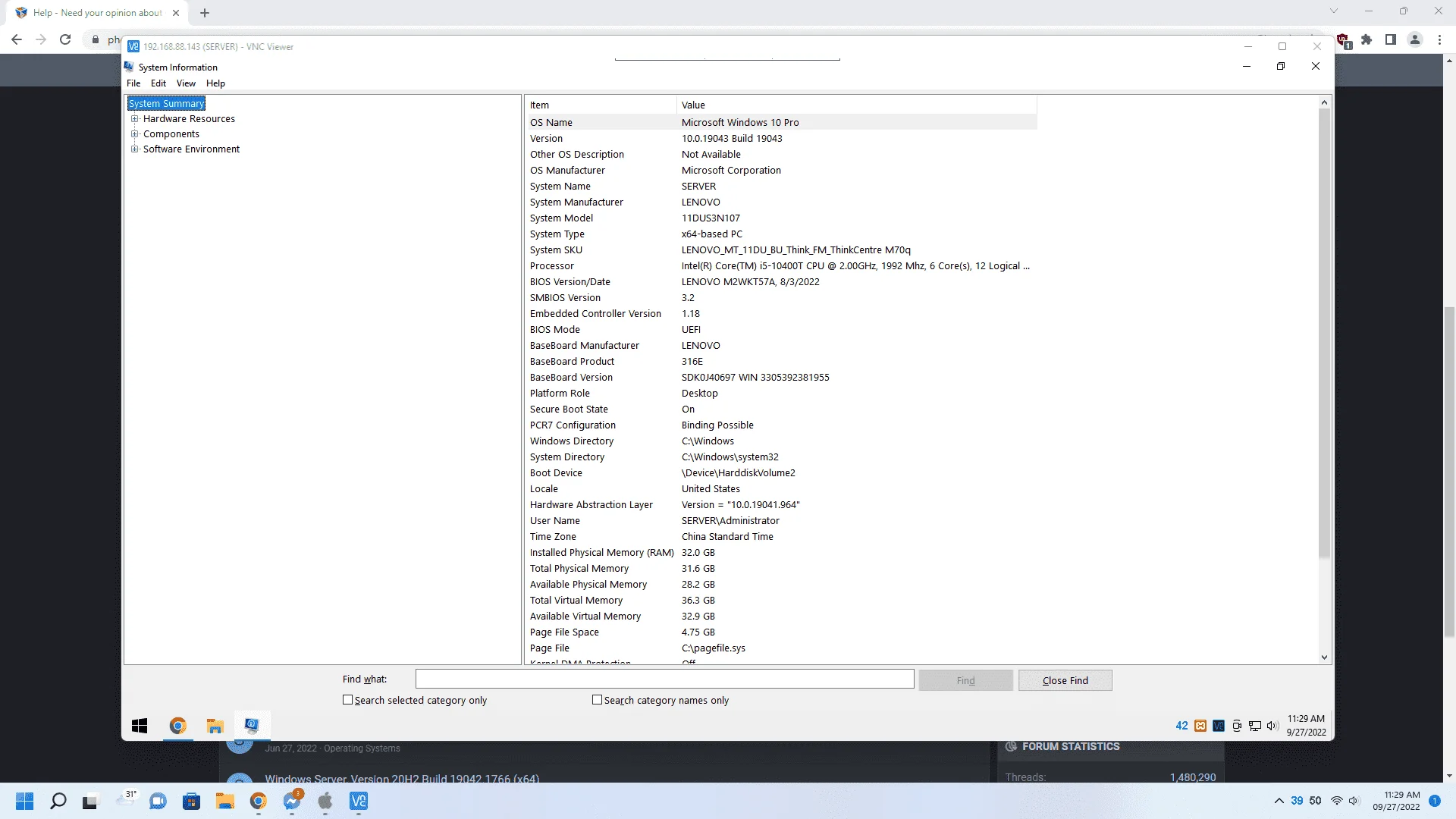Open notification center badge showing 1
The height and width of the screenshot is (819, 1456).
tap(1434, 801)
